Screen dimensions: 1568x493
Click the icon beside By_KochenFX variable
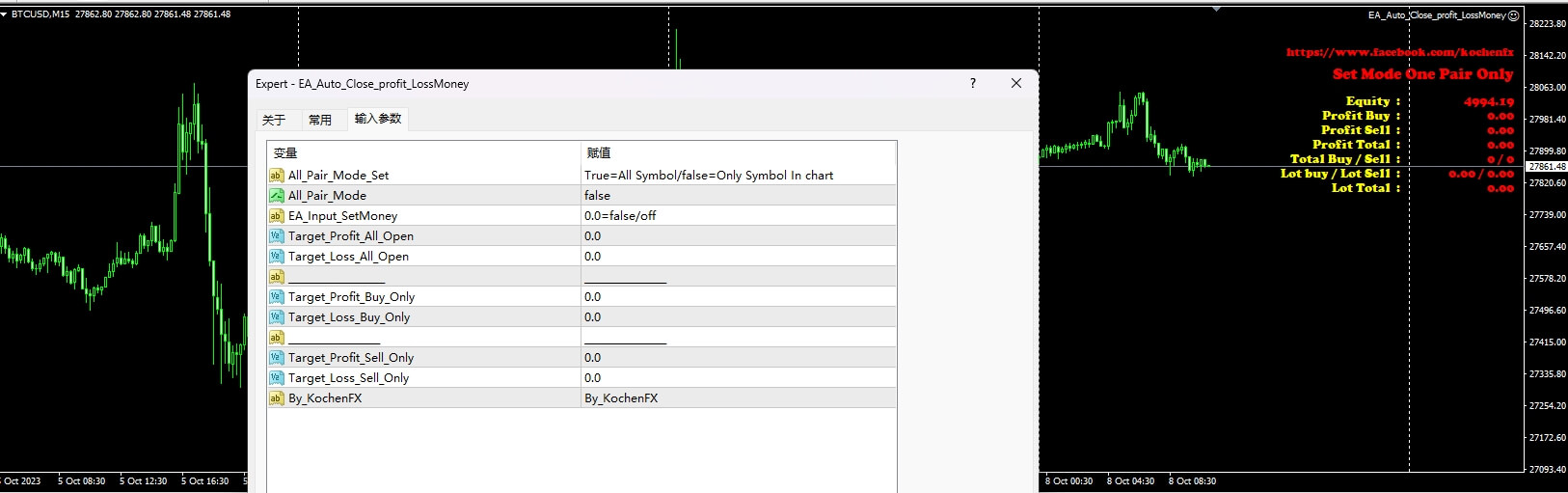coord(276,398)
